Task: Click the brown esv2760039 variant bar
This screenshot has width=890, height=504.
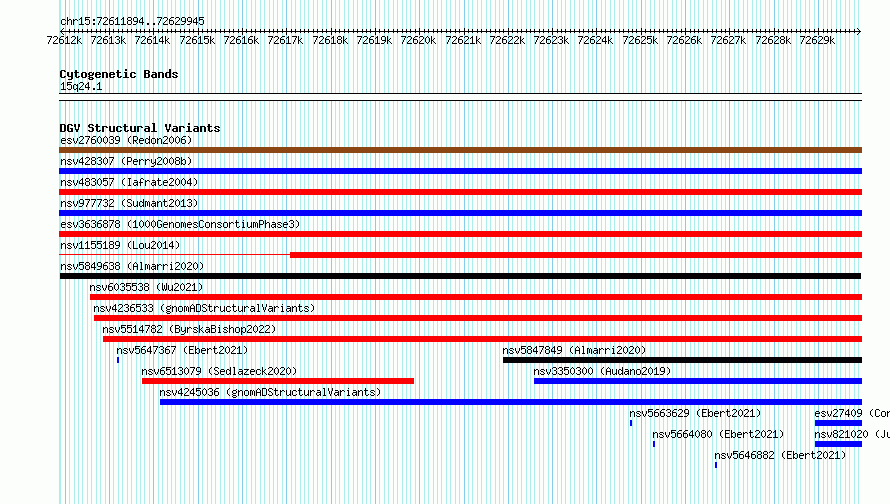Action: 460,150
